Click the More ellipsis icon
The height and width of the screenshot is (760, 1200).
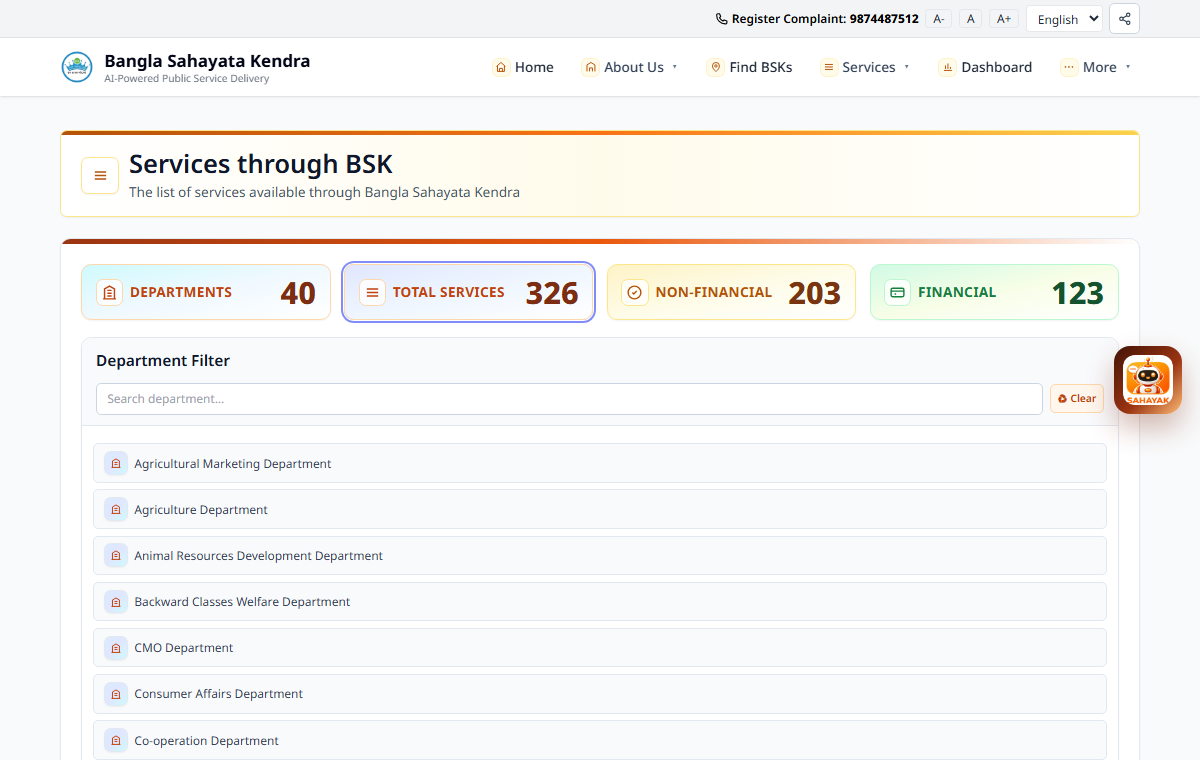click(1069, 67)
